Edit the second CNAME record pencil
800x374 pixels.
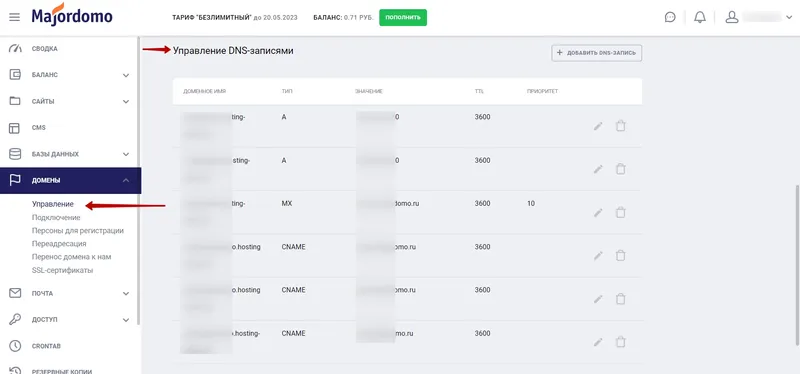[x=598, y=299]
